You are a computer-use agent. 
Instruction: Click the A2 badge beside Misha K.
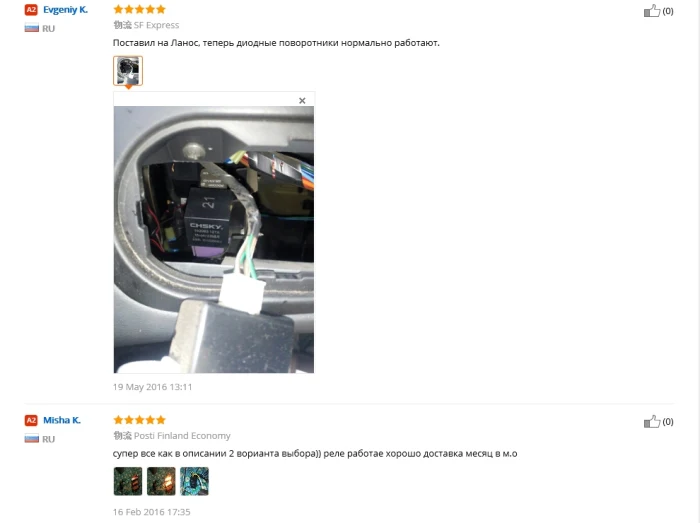(x=31, y=420)
